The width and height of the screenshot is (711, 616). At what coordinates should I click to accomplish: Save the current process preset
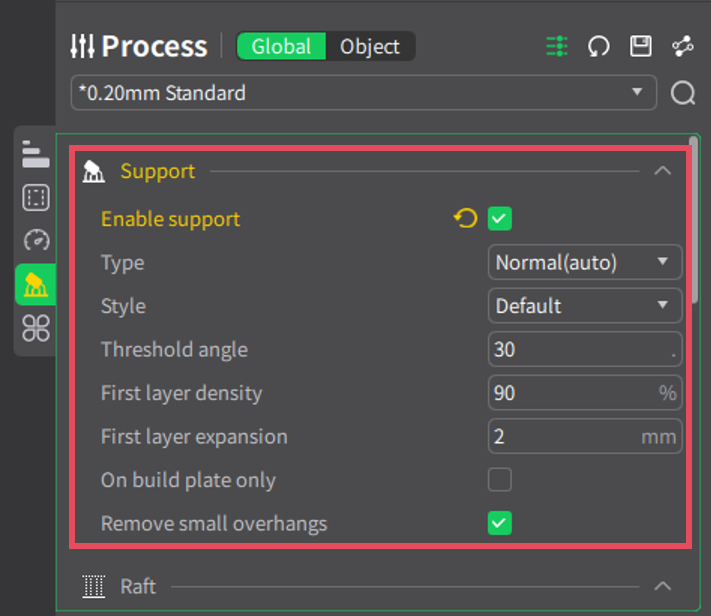[641, 46]
